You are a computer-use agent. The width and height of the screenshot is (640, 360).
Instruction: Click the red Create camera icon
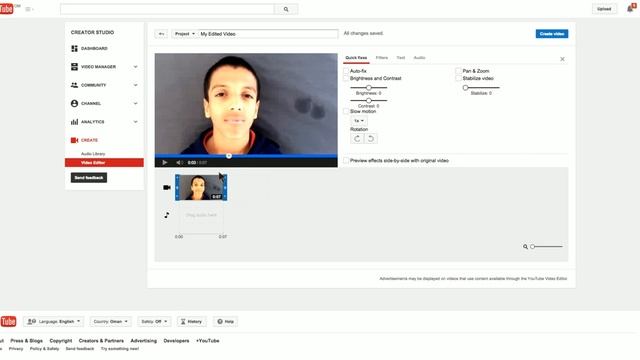click(x=74, y=140)
